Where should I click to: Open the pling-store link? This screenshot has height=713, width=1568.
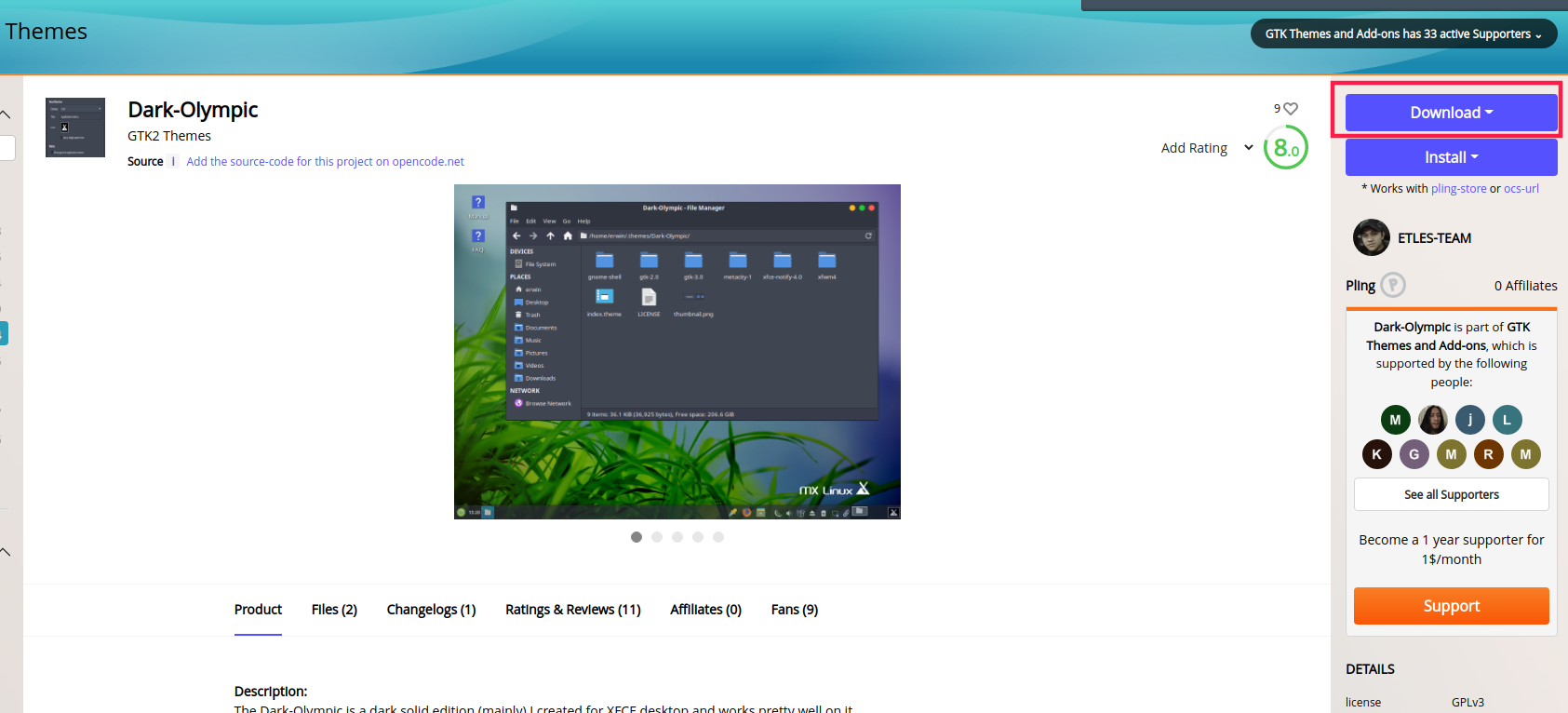(1458, 188)
